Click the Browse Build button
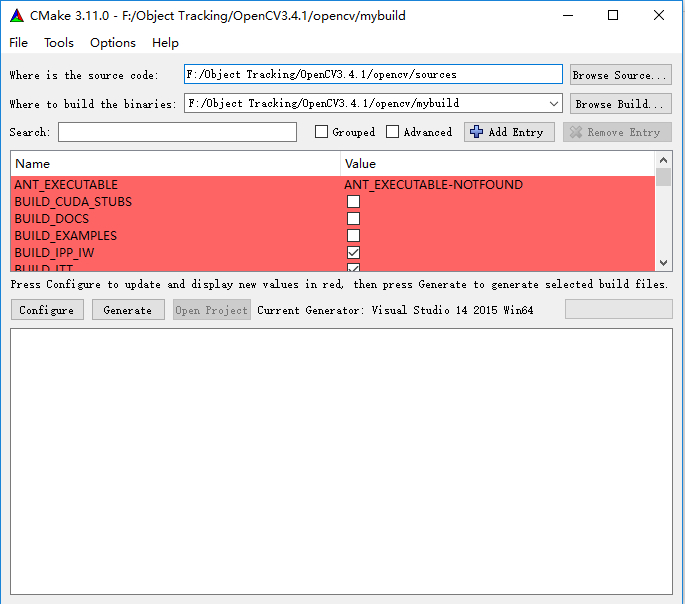Image resolution: width=685 pixels, height=604 pixels. pos(620,104)
